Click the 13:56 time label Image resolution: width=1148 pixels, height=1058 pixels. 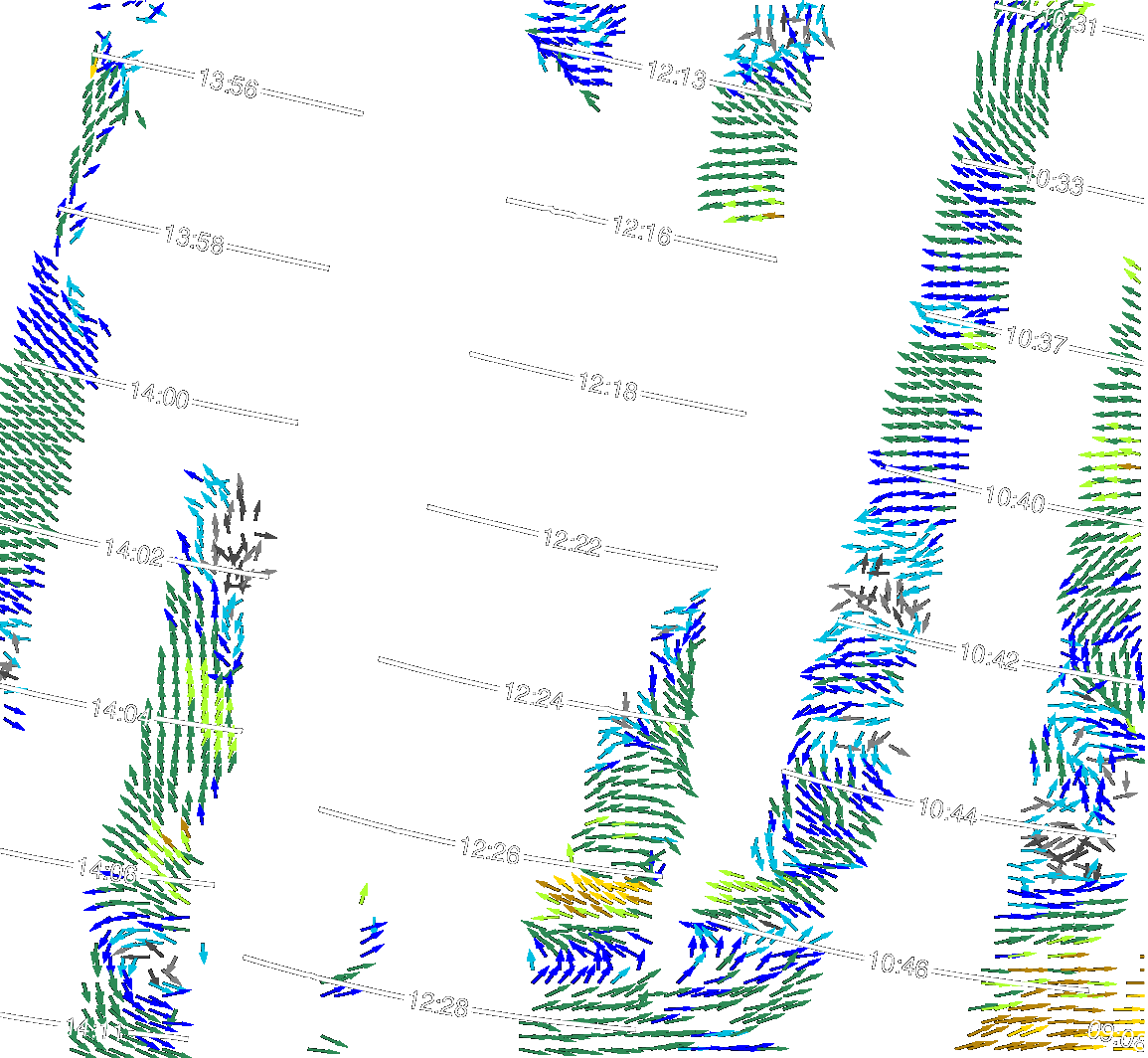[229, 84]
